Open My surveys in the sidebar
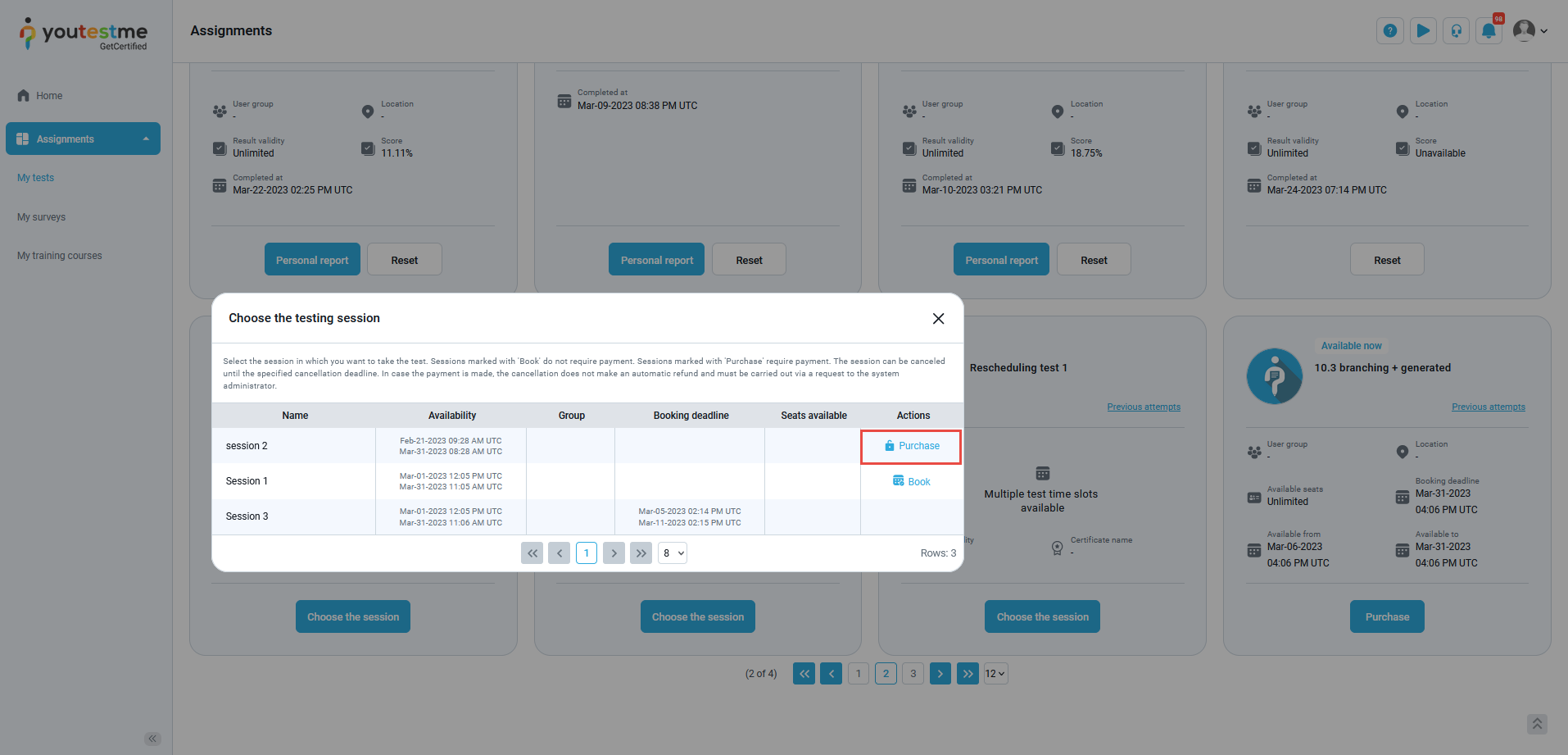This screenshot has width=1568, height=755. pyautogui.click(x=41, y=217)
